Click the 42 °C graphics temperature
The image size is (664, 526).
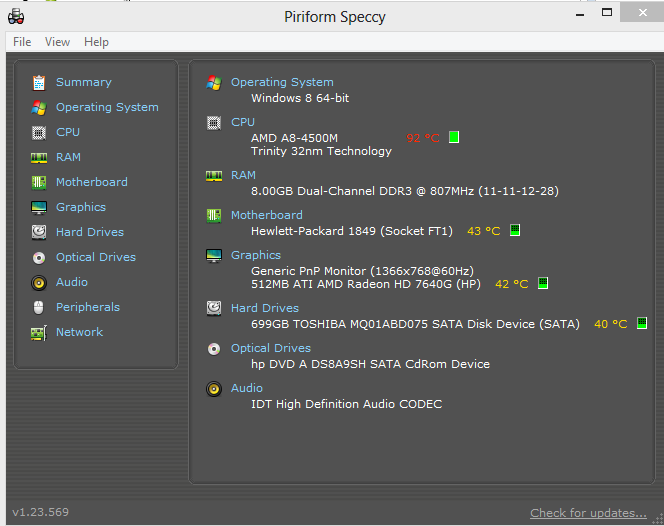(512, 284)
